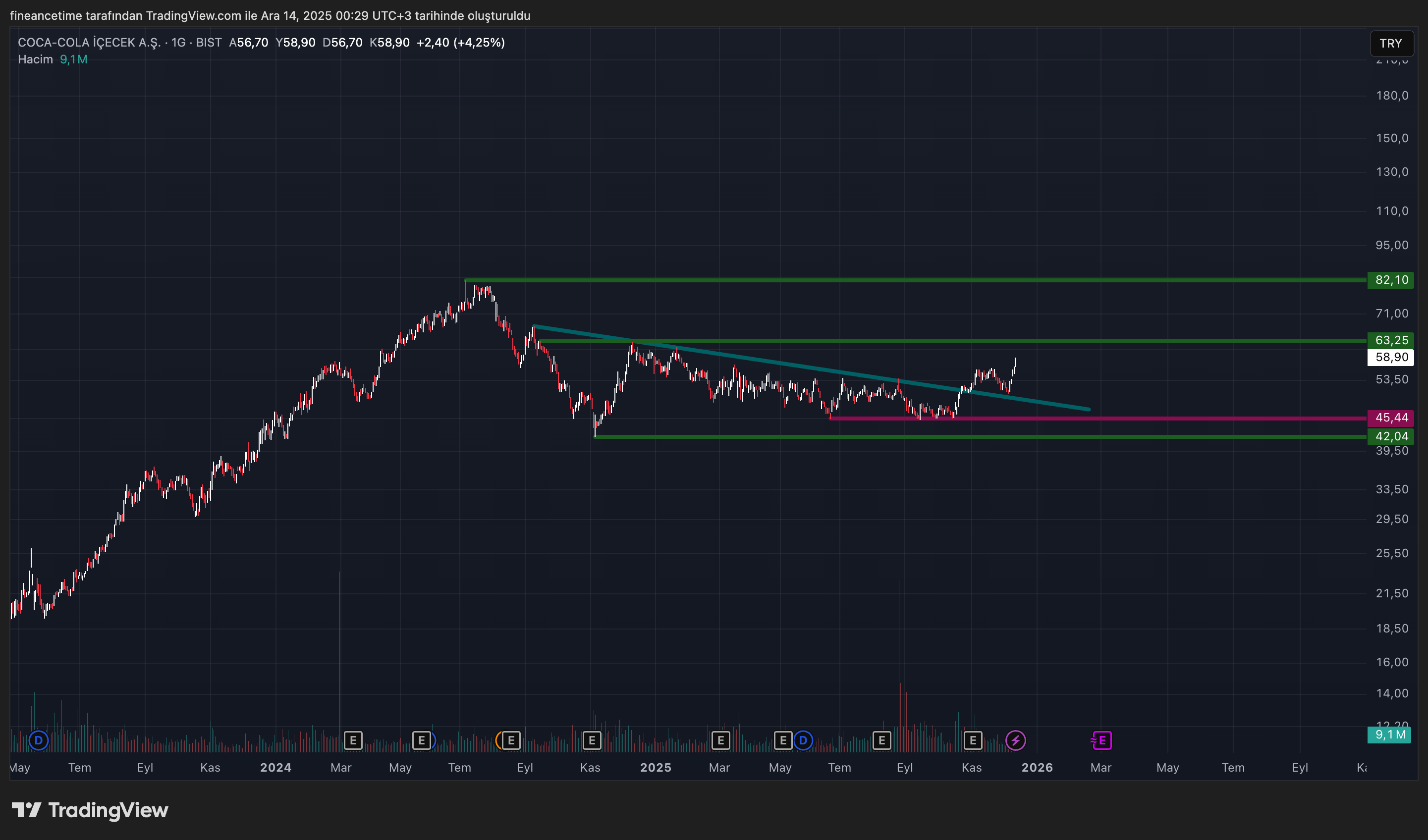
Task: Click the earnings E marker near March 2024
Action: coord(353,740)
